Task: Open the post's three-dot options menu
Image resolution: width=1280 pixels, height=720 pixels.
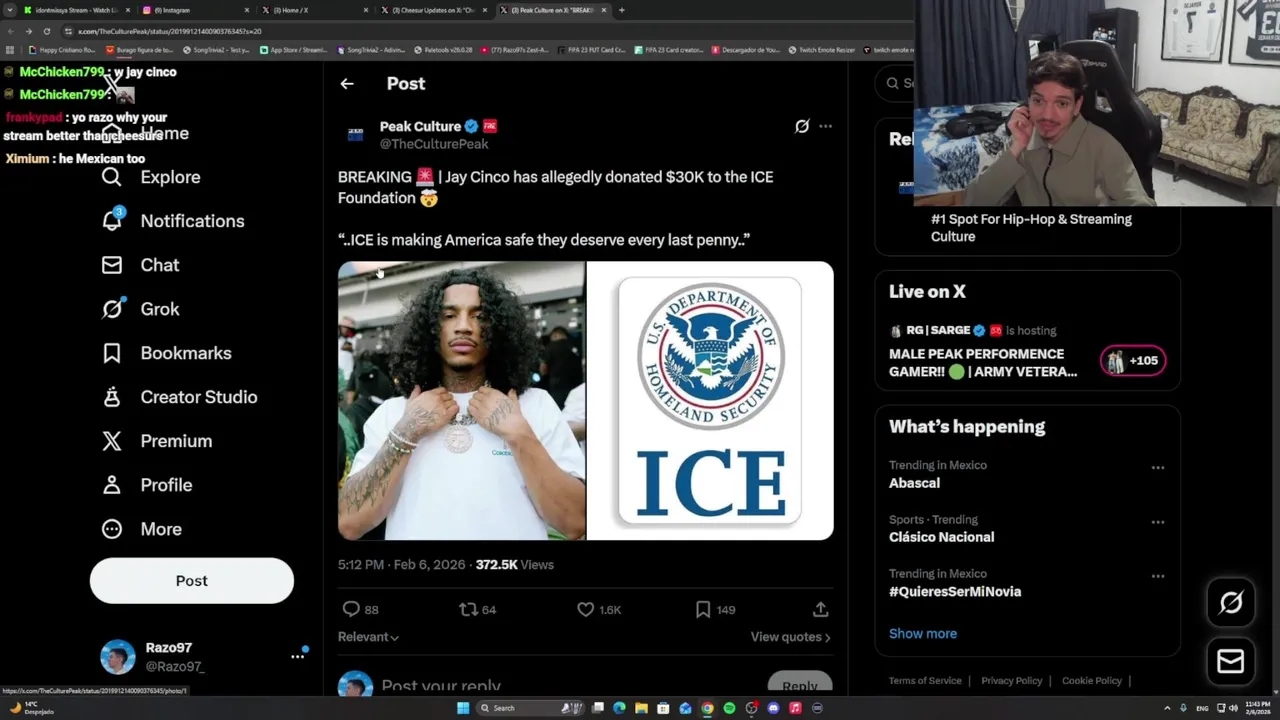Action: (825, 126)
